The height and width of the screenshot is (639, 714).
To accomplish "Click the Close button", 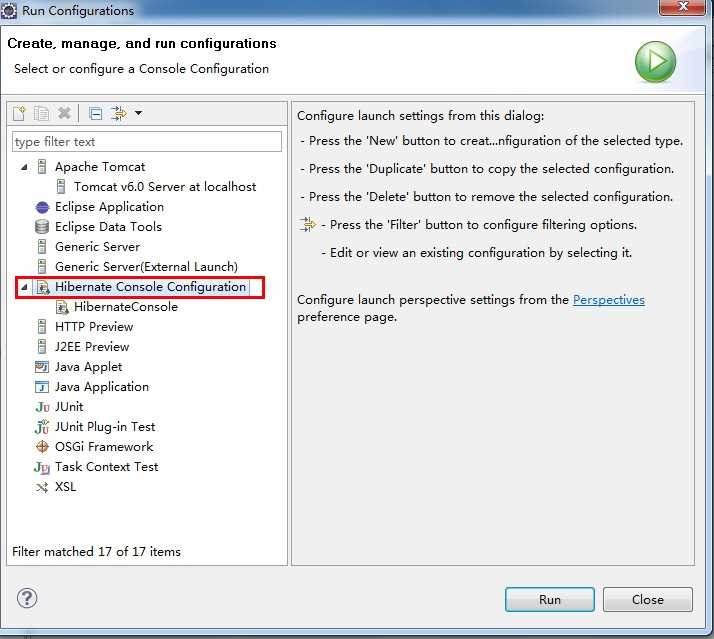I will coord(648,599).
